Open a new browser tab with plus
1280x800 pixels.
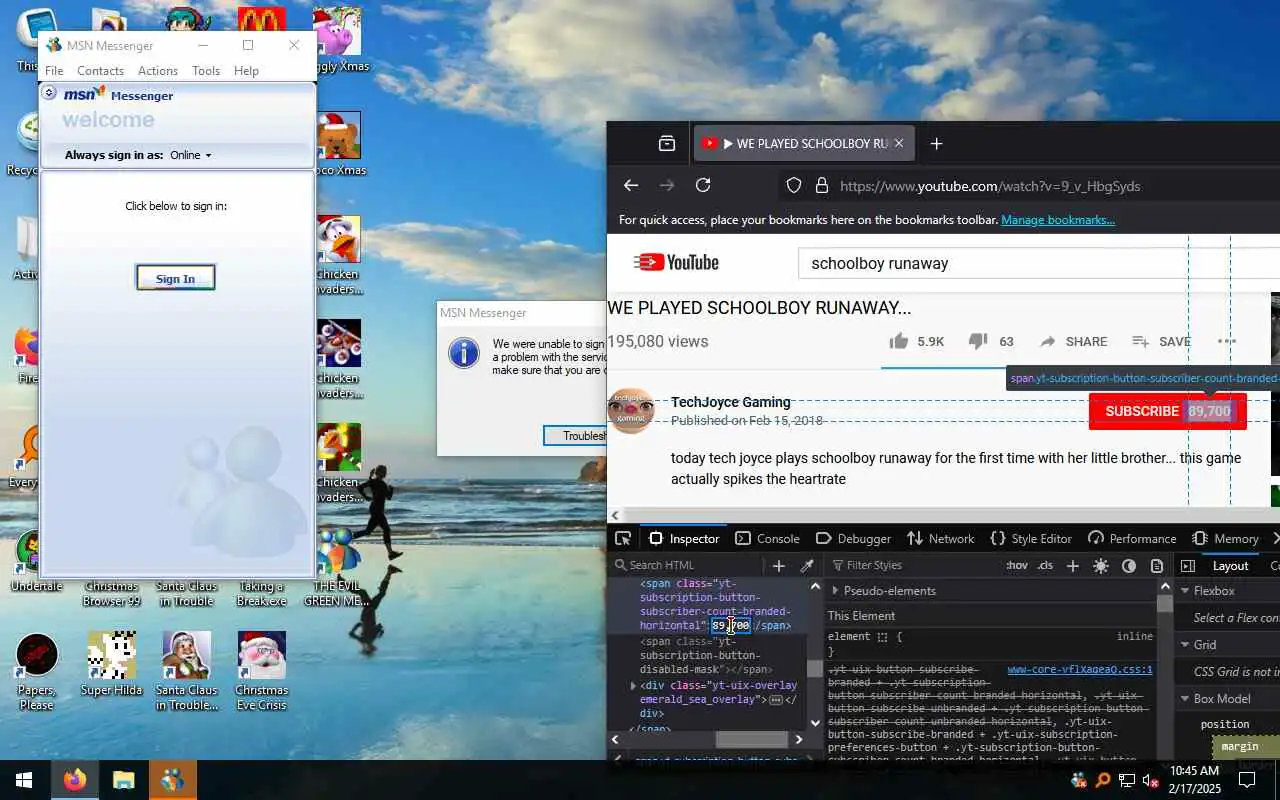[x=936, y=144]
